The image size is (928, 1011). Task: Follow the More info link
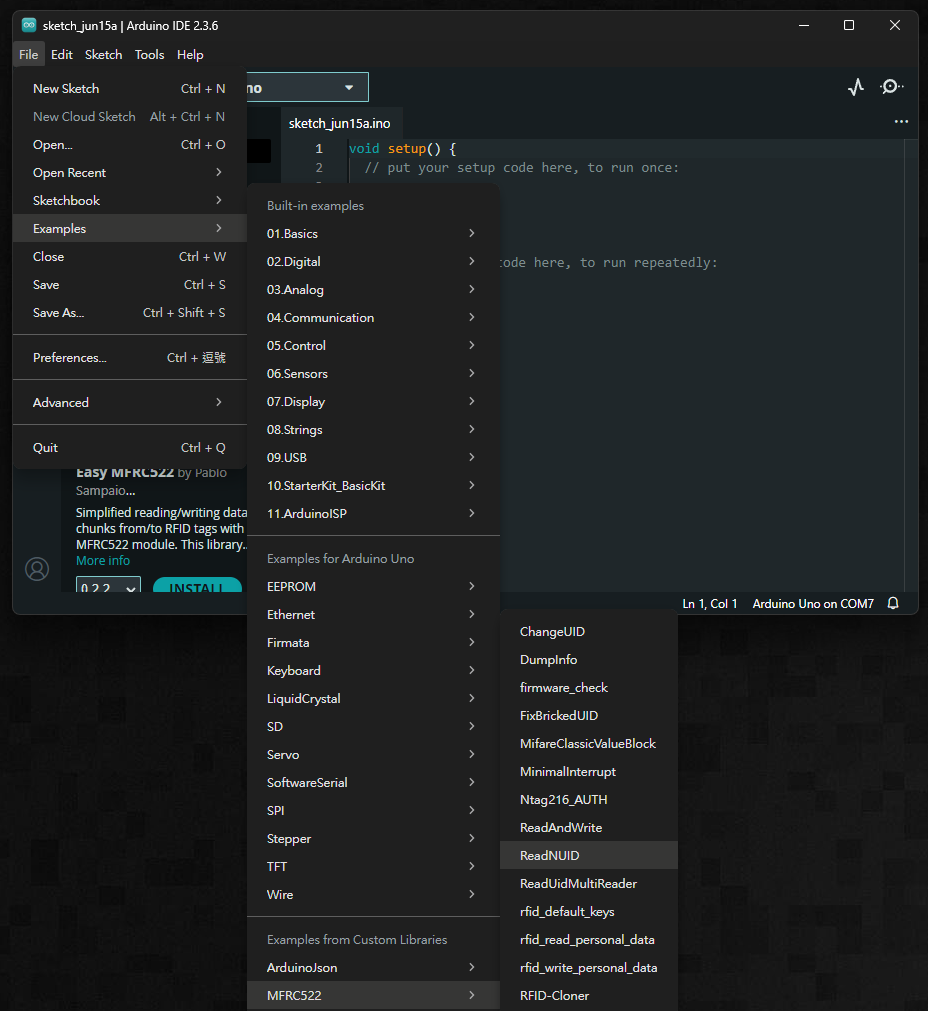tap(103, 561)
